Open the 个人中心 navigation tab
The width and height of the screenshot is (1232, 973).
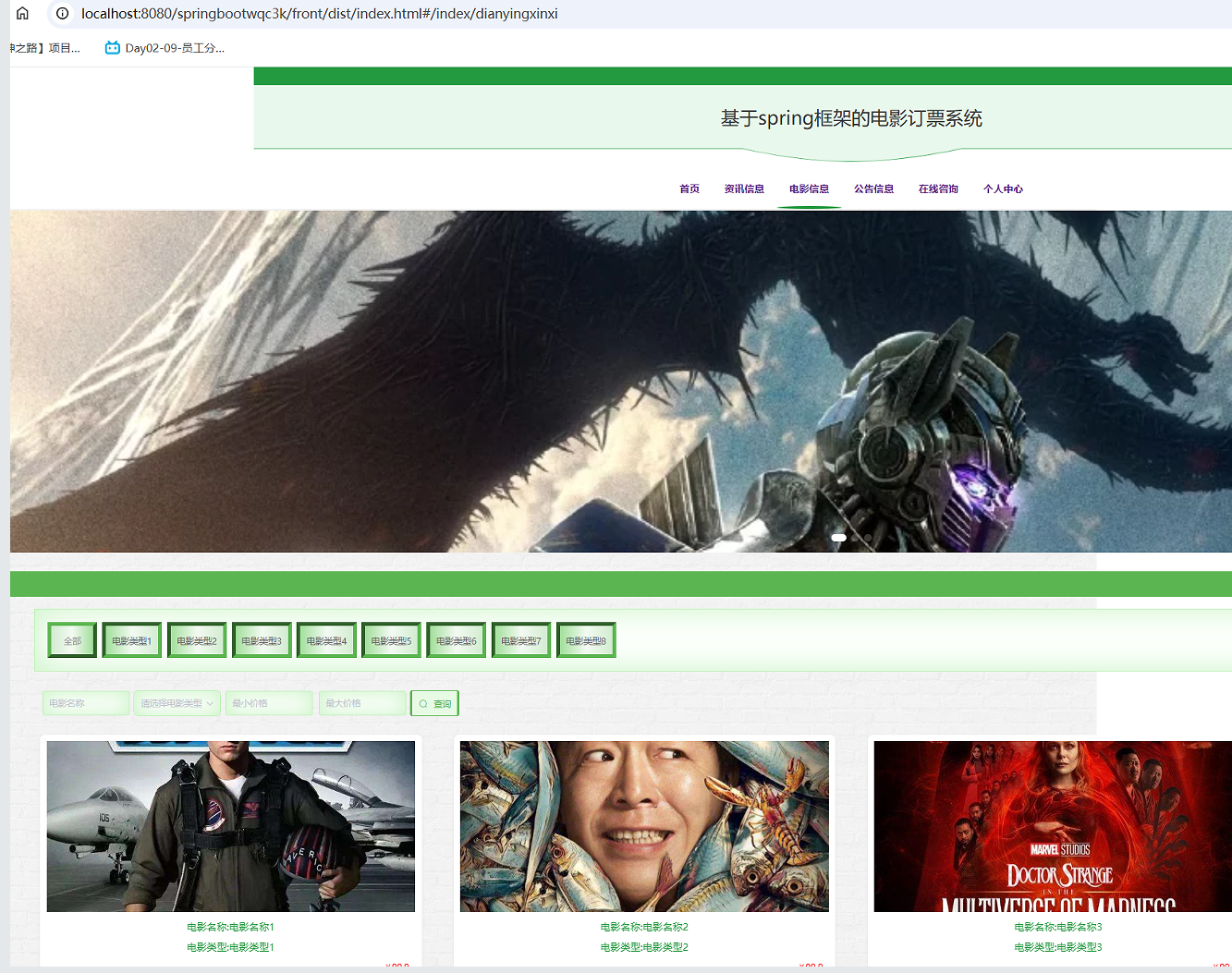pyautogui.click(x=1003, y=189)
